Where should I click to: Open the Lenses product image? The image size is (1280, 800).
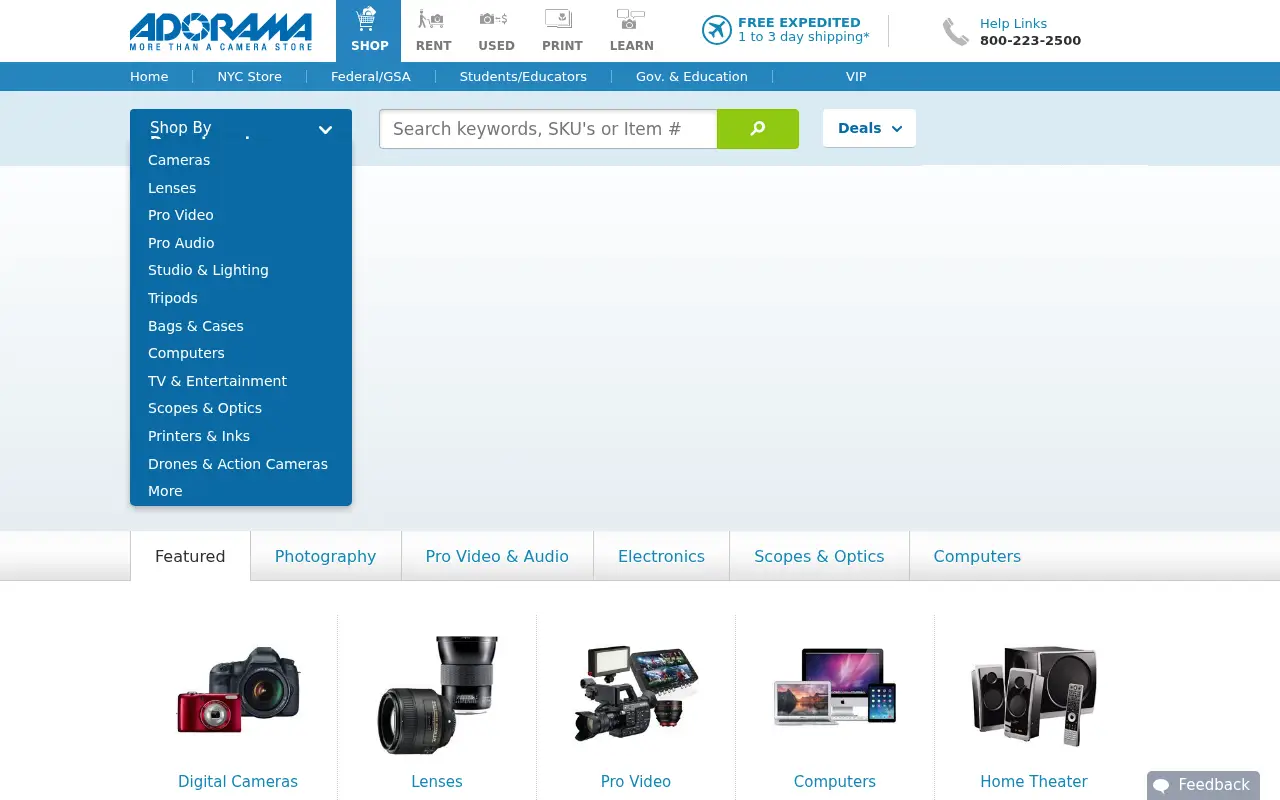[437, 694]
